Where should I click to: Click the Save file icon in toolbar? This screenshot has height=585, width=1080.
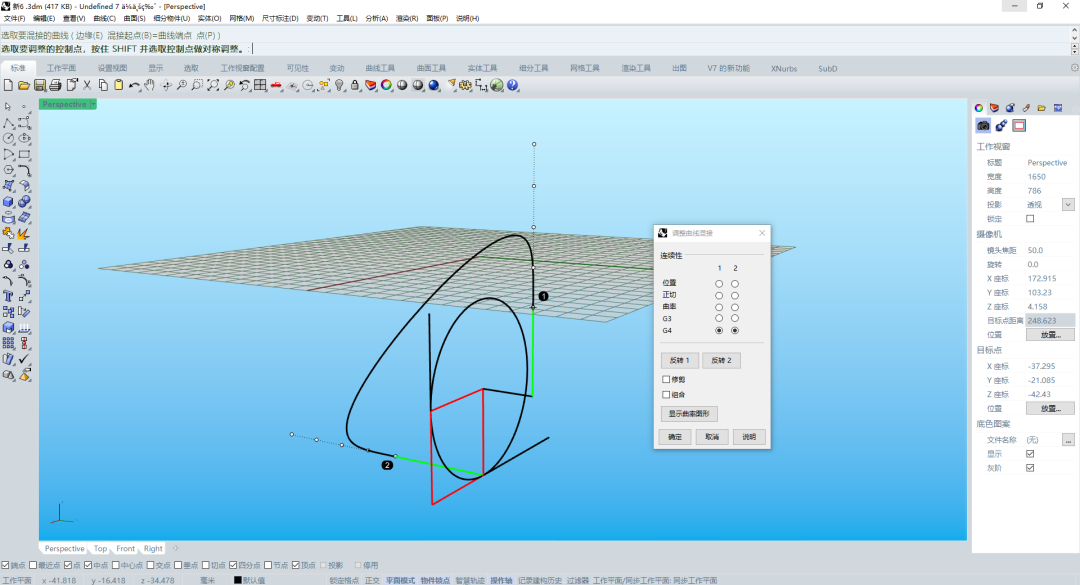tap(40, 85)
